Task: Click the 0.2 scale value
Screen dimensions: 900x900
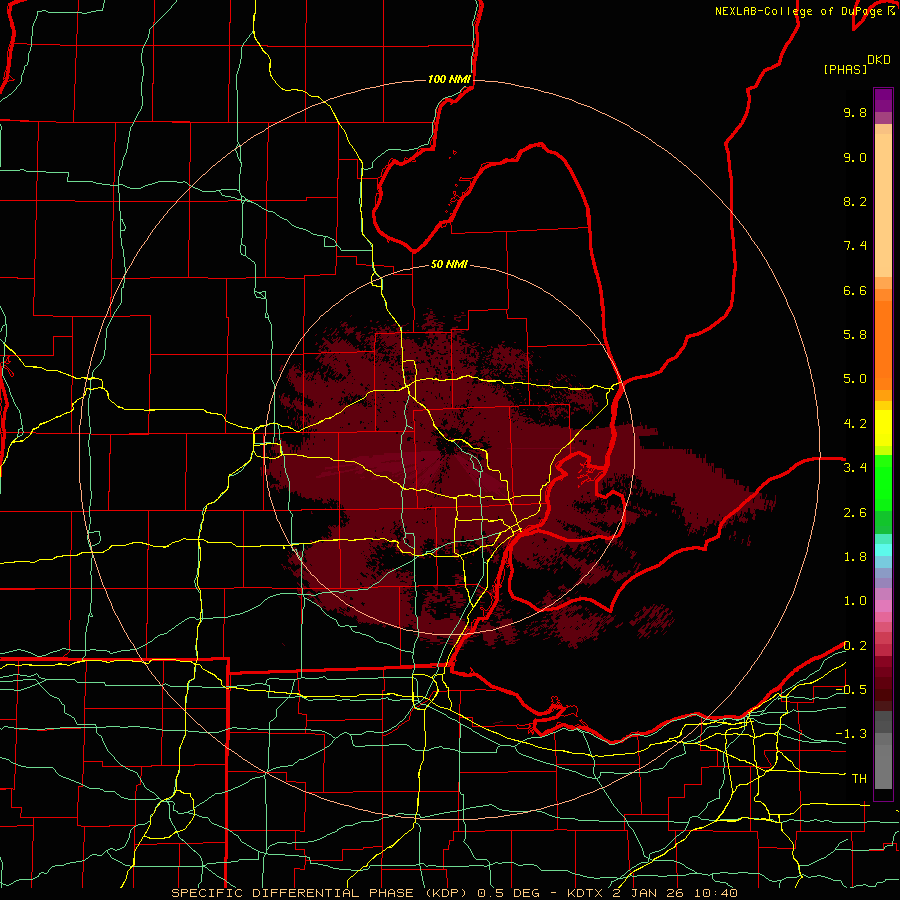Action: (855, 646)
